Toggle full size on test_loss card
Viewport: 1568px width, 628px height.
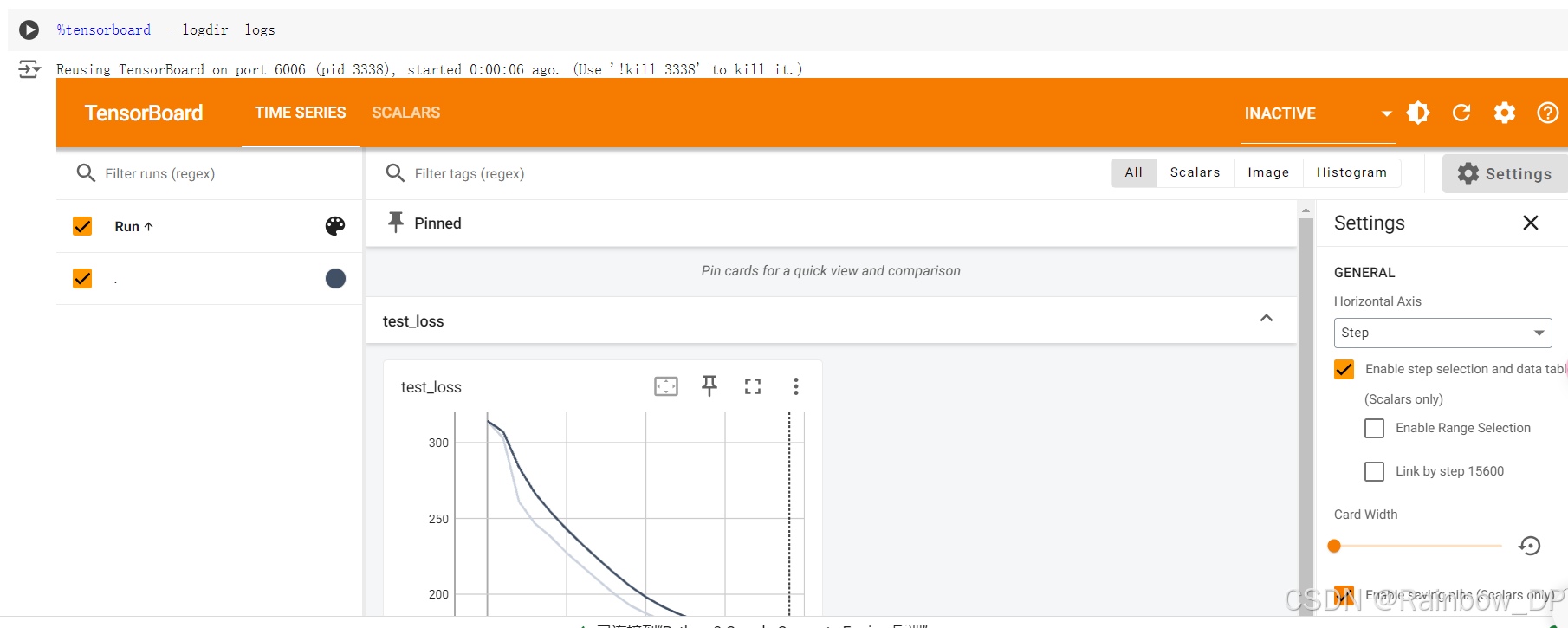point(753,386)
